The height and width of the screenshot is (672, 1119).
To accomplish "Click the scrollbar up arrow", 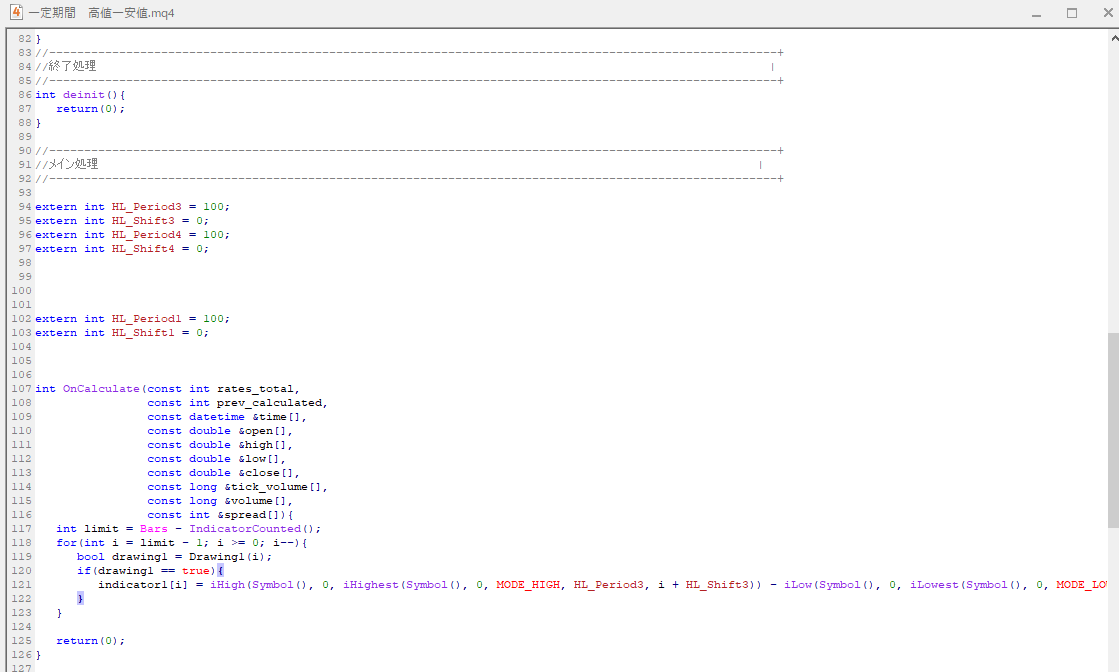I will coord(1112,37).
